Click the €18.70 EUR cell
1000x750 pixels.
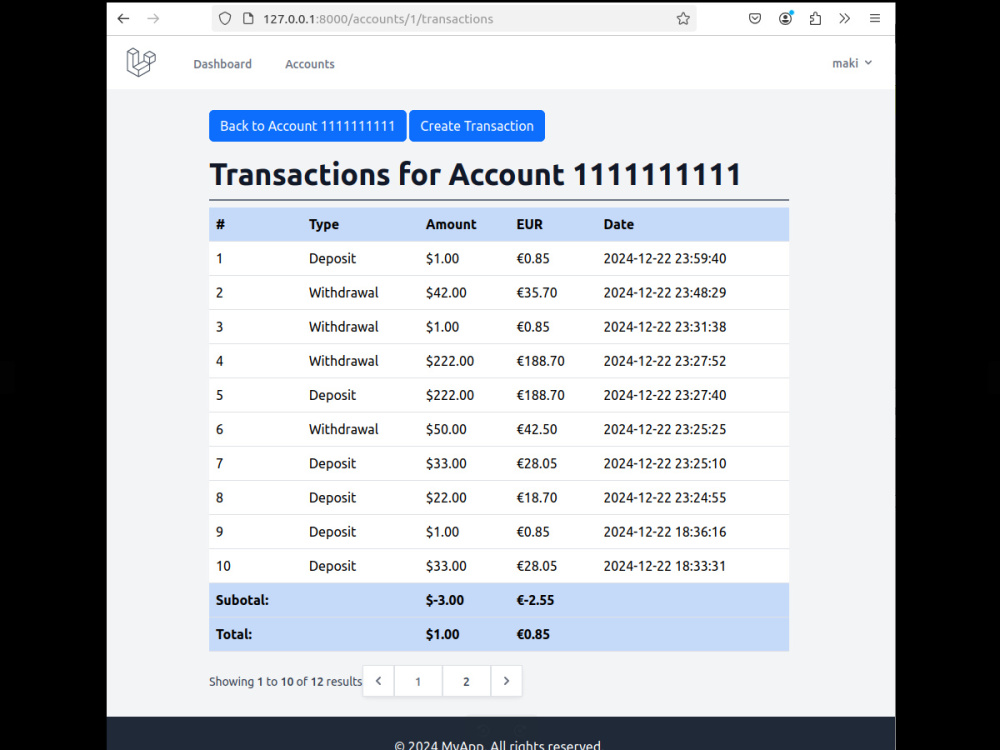click(536, 497)
